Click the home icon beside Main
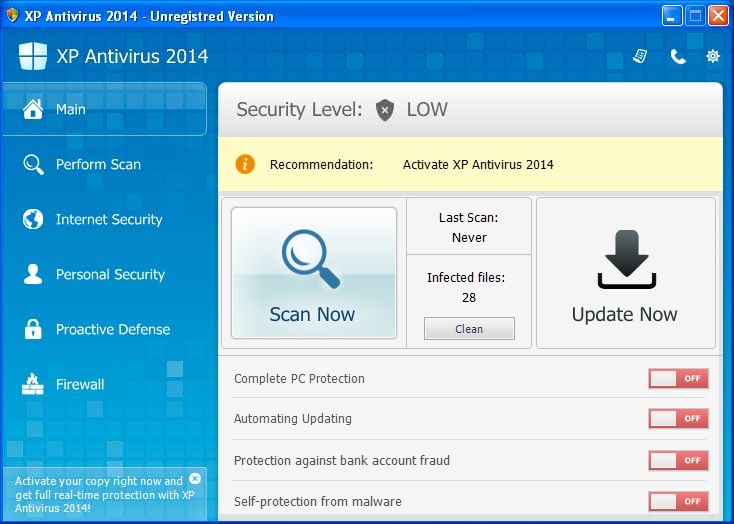 pos(33,109)
